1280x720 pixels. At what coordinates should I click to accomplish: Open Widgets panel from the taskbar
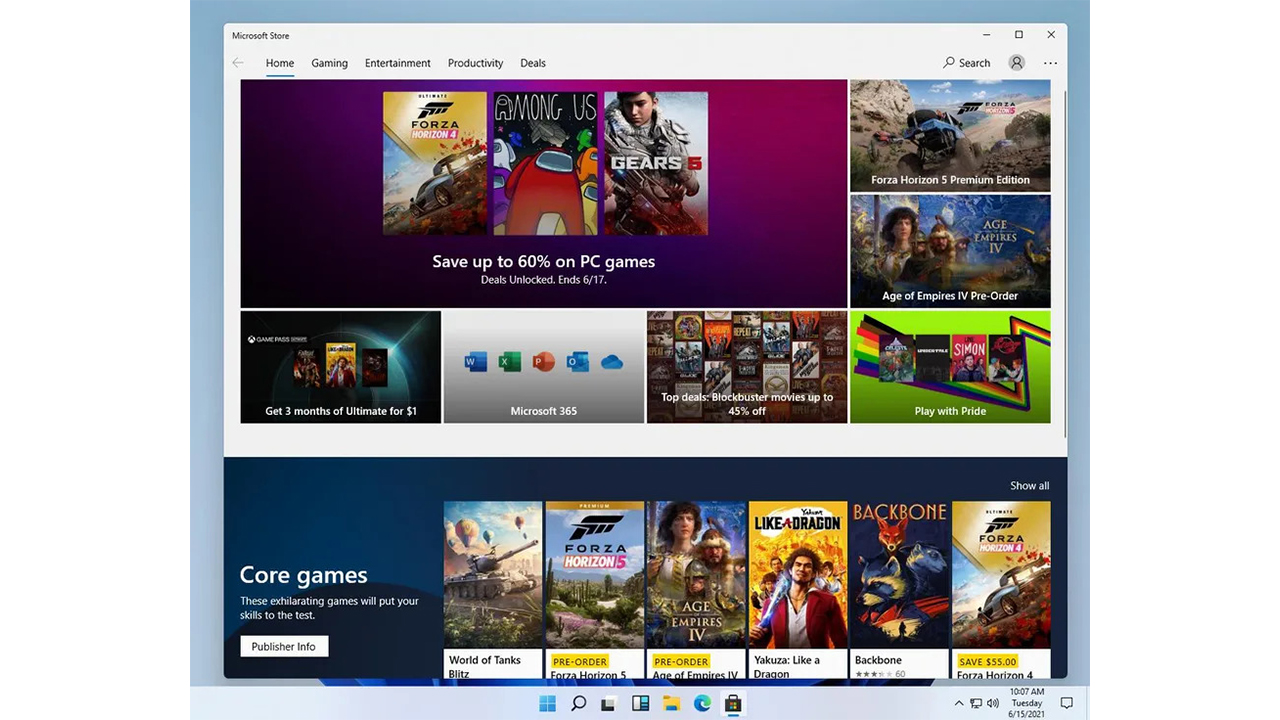click(x=640, y=704)
